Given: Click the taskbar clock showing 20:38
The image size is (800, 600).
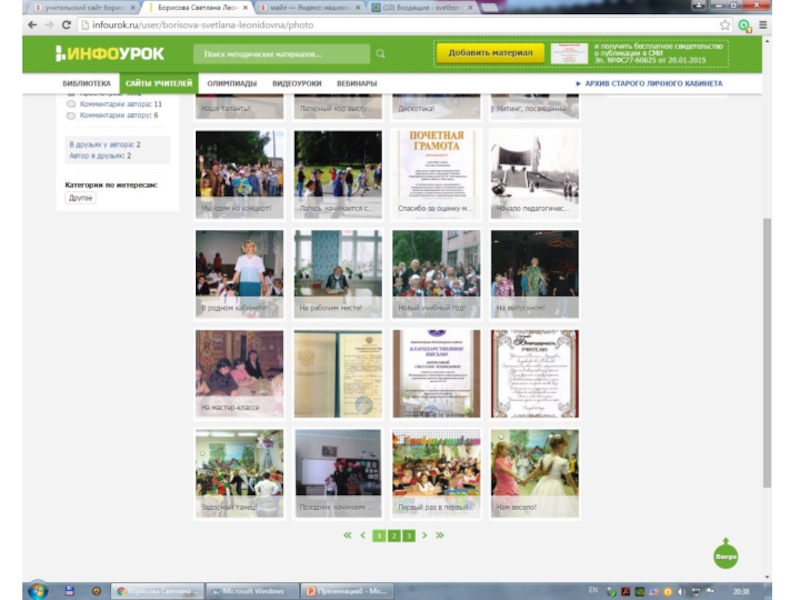Looking at the screenshot, I should 741,591.
